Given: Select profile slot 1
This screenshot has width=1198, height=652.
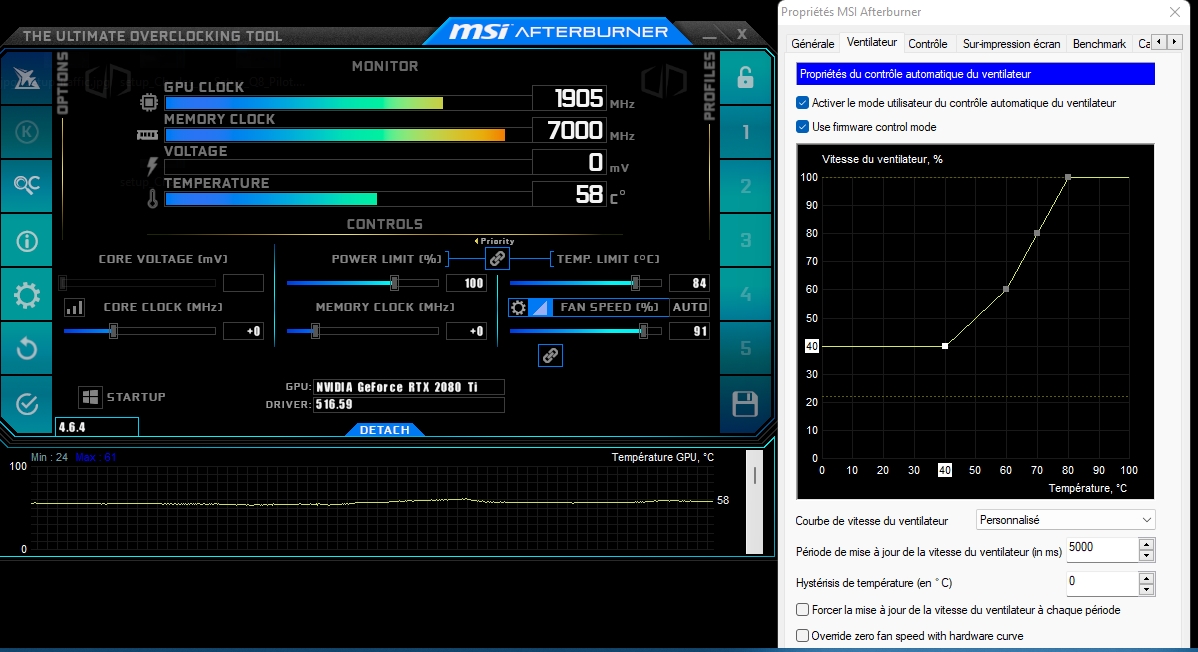Looking at the screenshot, I should pyautogui.click(x=746, y=132).
